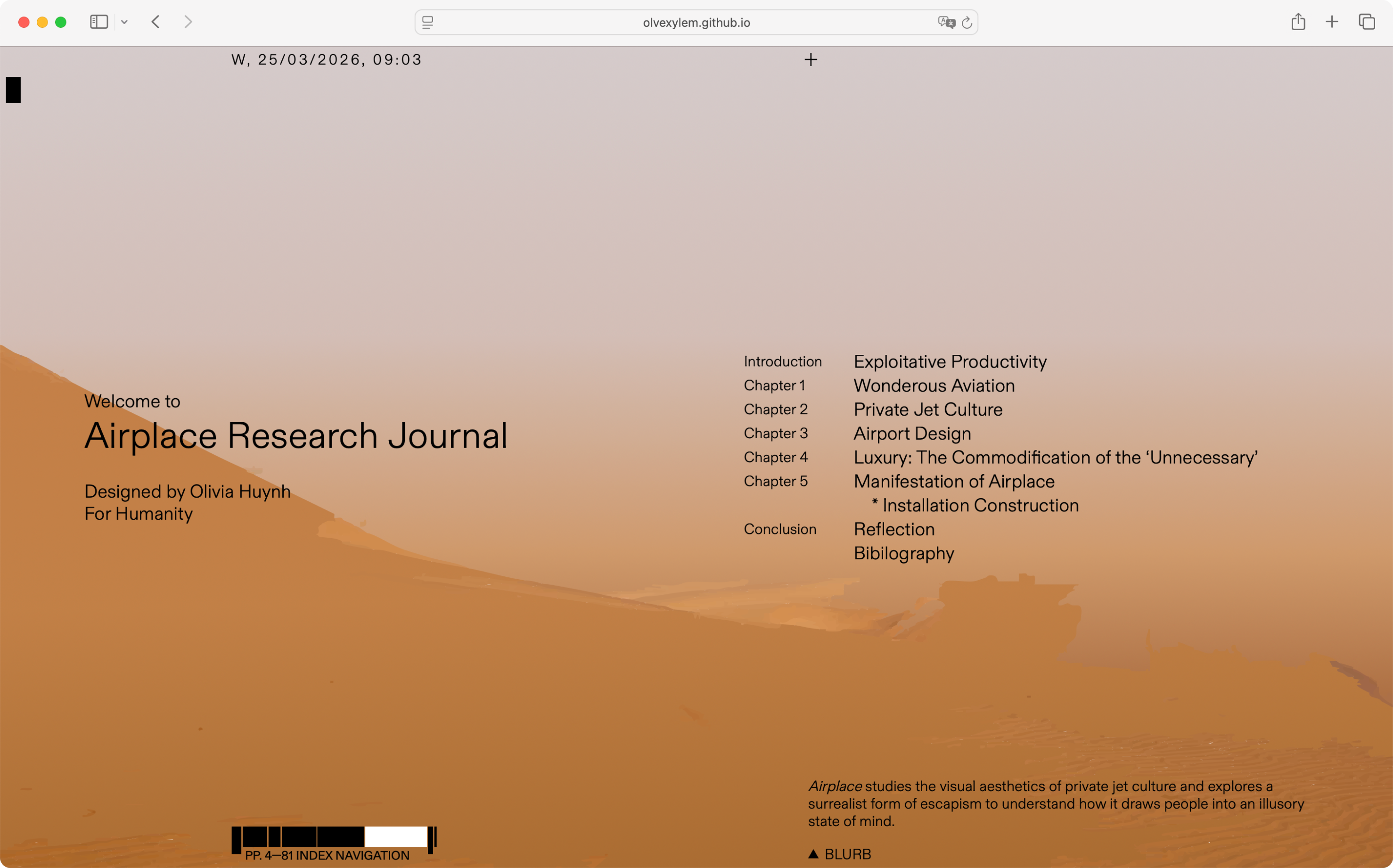Open the Private Jet Culture chapter
Screen dimensions: 1393x868
[927, 409]
